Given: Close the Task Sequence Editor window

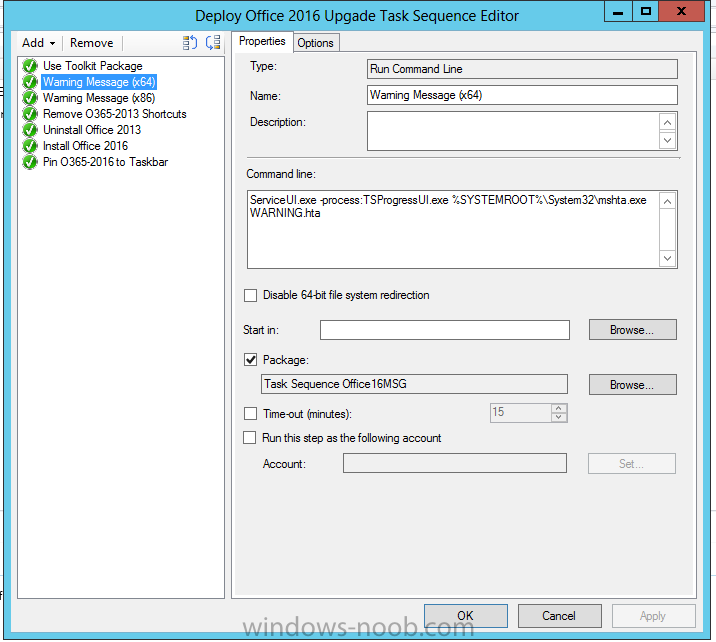Looking at the screenshot, I should click(681, 11).
